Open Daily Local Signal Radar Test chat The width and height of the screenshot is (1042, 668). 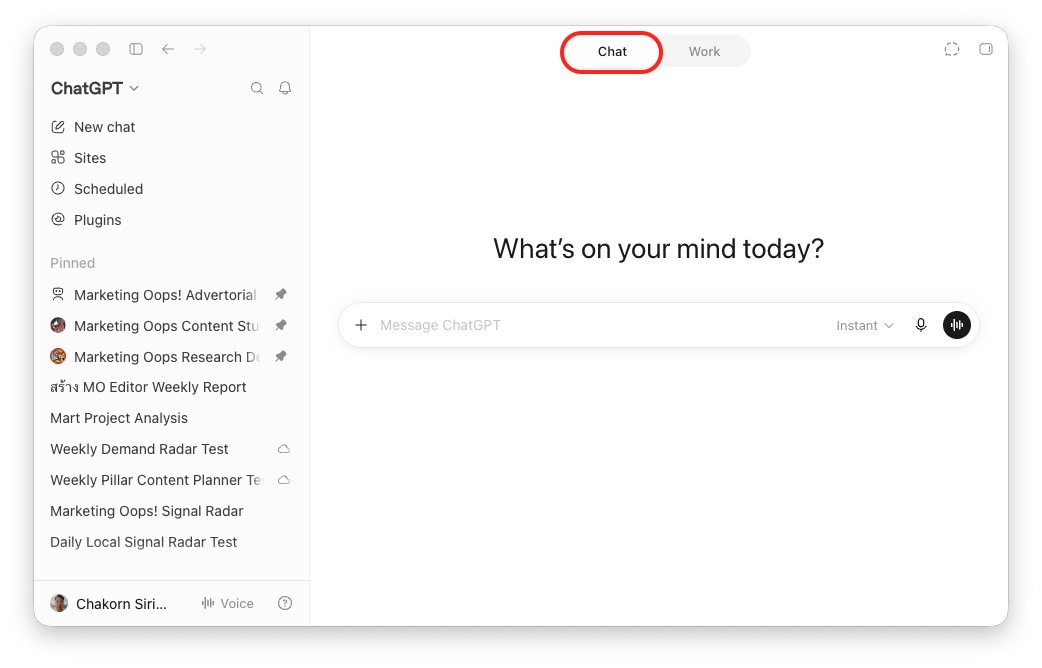(x=144, y=542)
